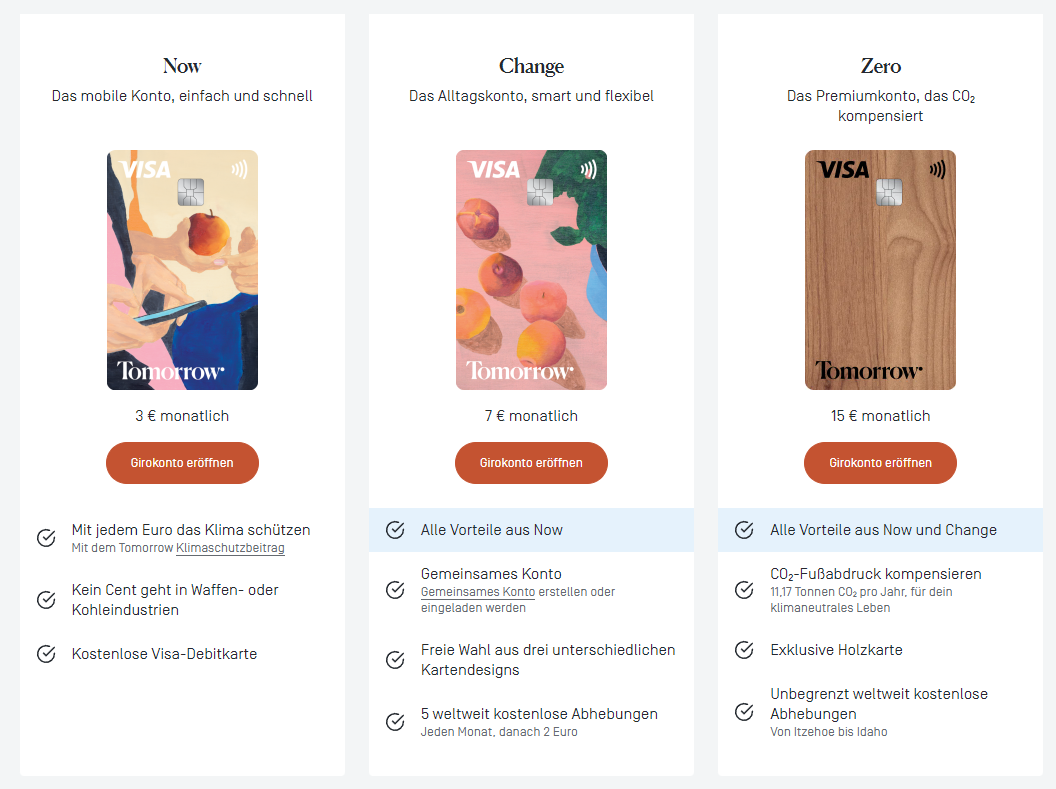Follow the Klimaschutzbeitrag link

click(230, 548)
